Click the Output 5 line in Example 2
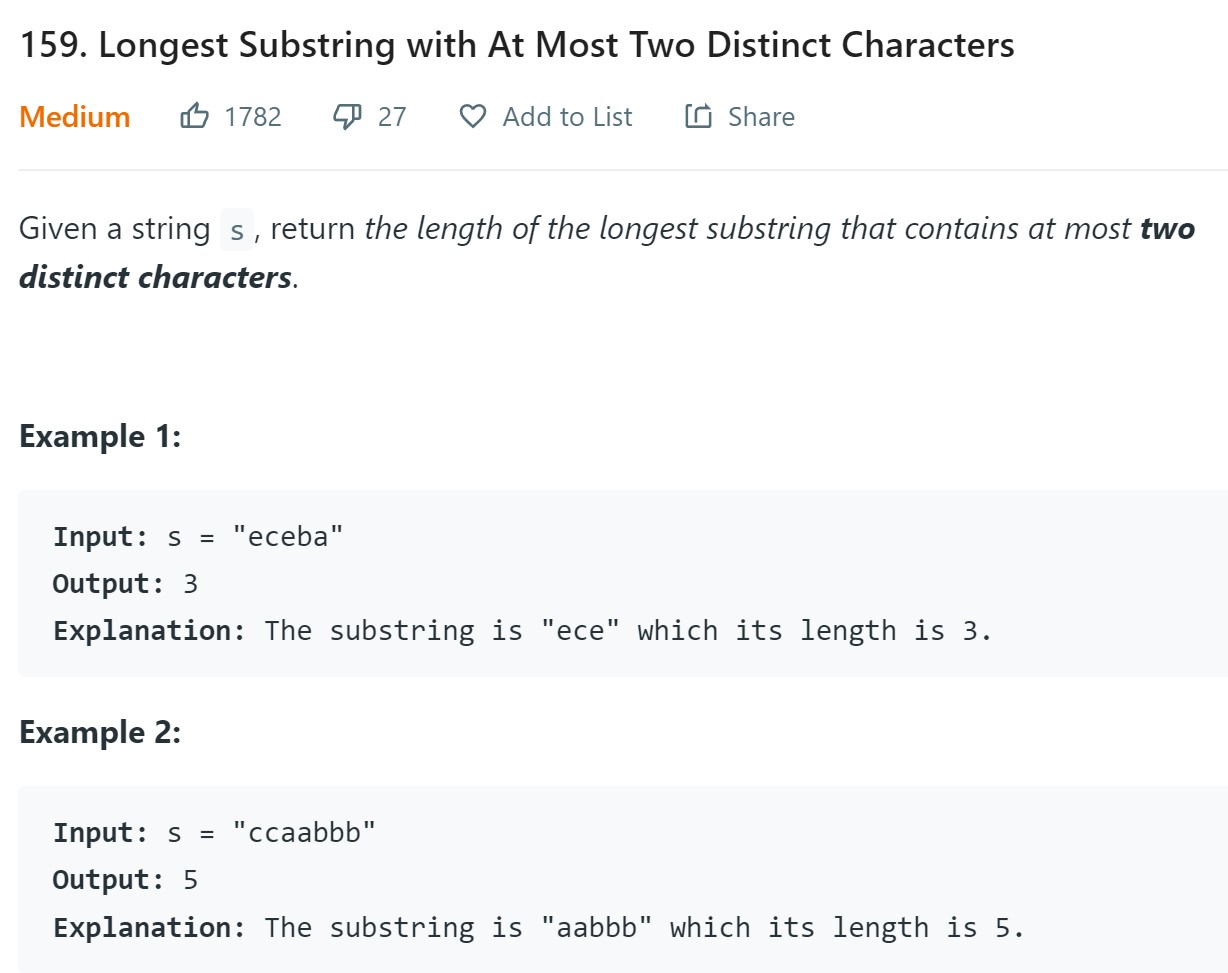This screenshot has height=973, width=1228. (x=125, y=880)
